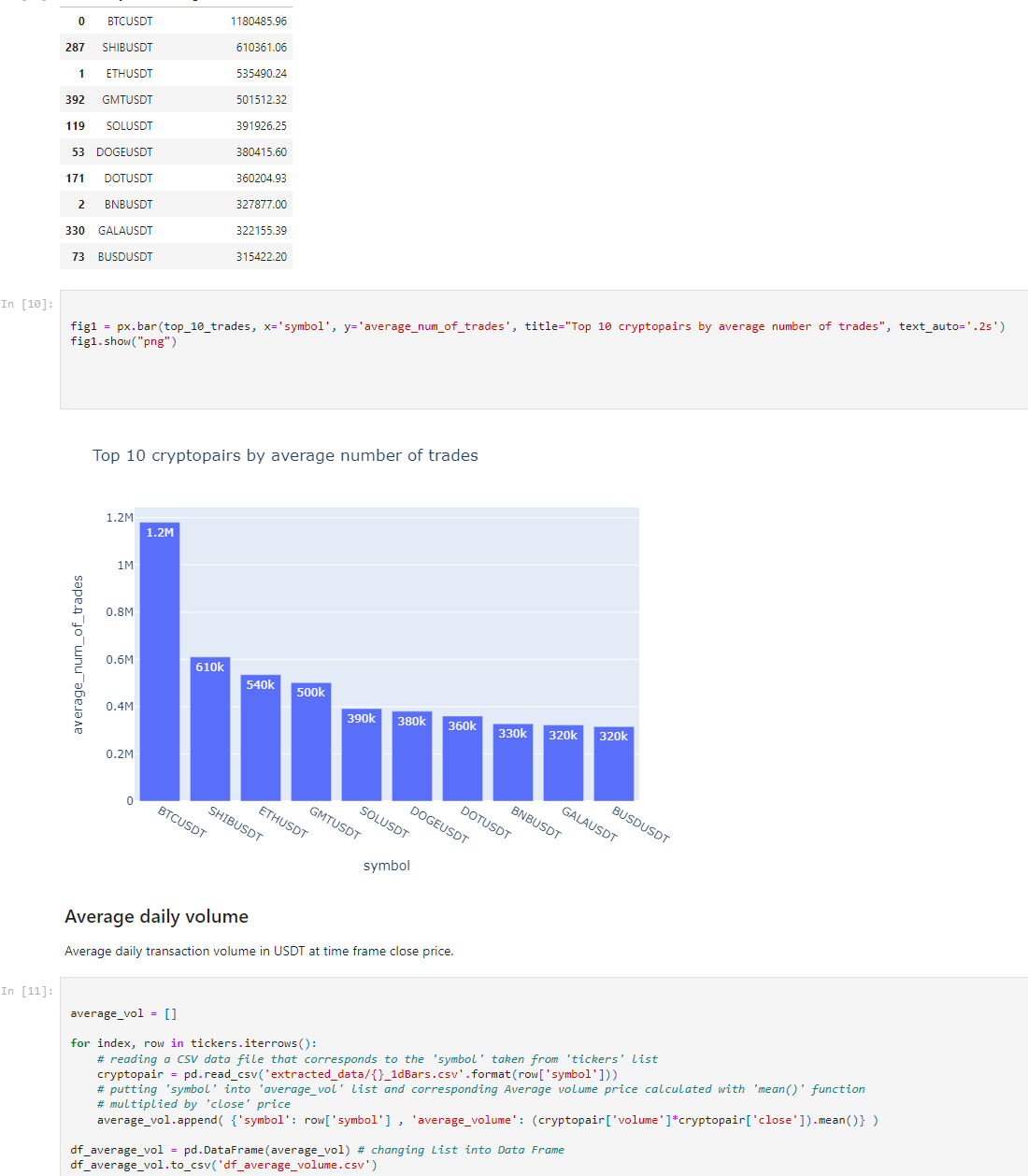Click the symbol x-axis label

click(387, 866)
